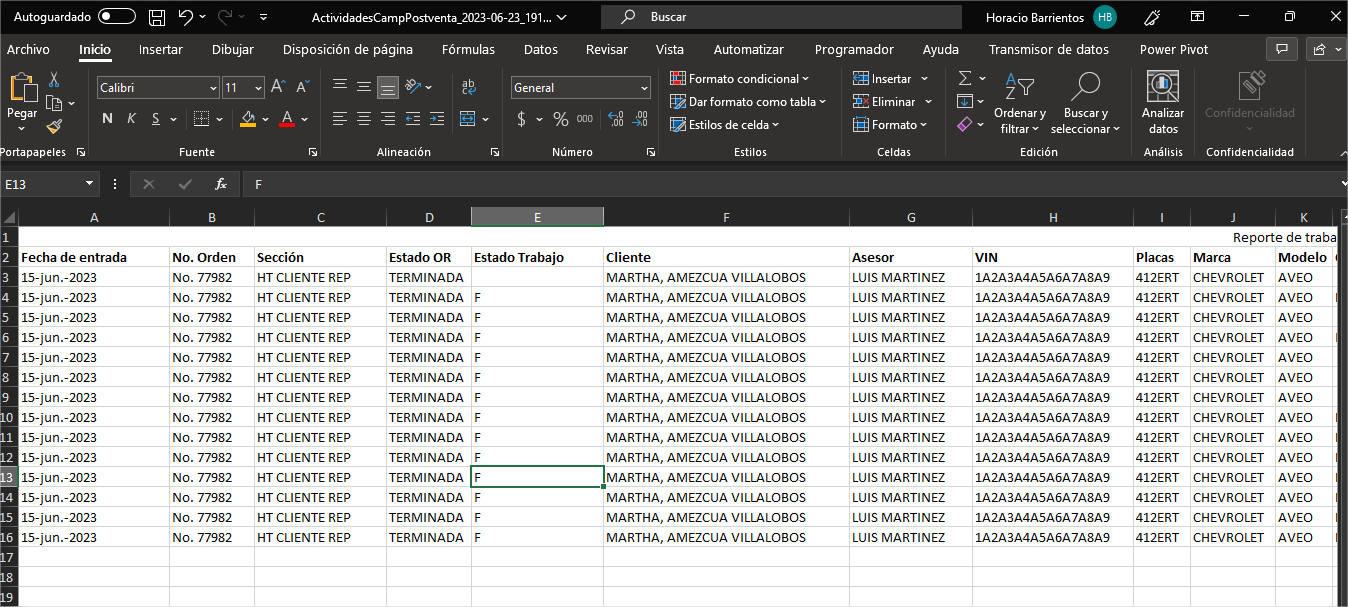
Task: Click the Save icon in title bar
Action: click(157, 17)
